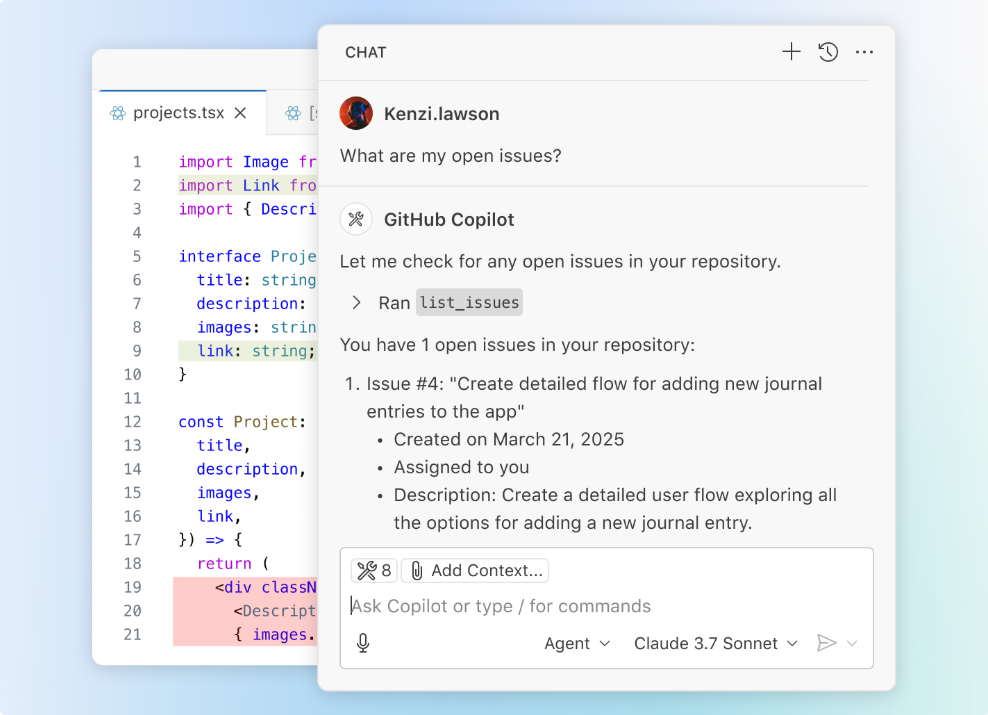Start a new chat with plus icon
The image size is (988, 715).
click(x=791, y=52)
